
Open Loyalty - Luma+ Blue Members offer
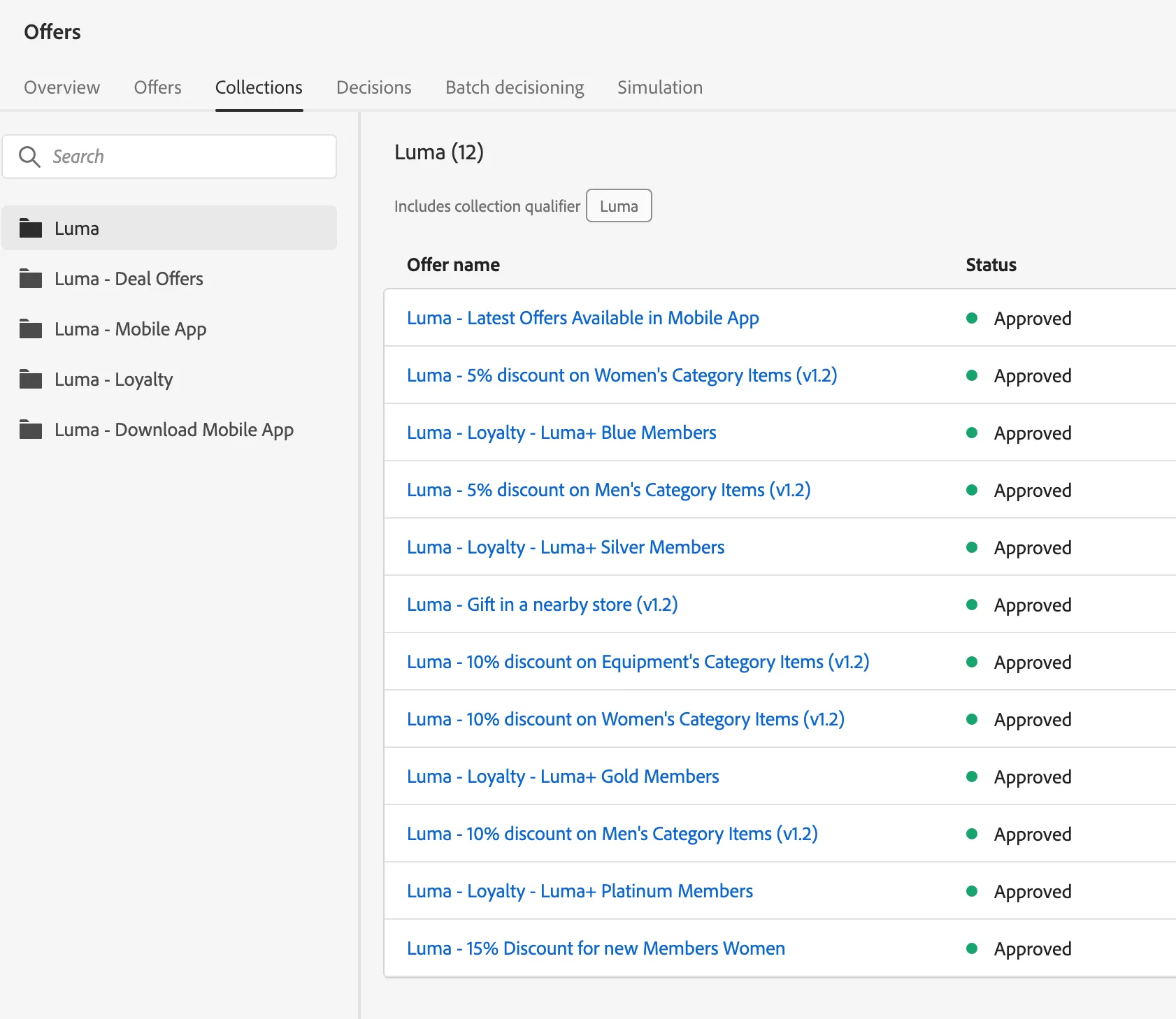pyautogui.click(x=561, y=433)
